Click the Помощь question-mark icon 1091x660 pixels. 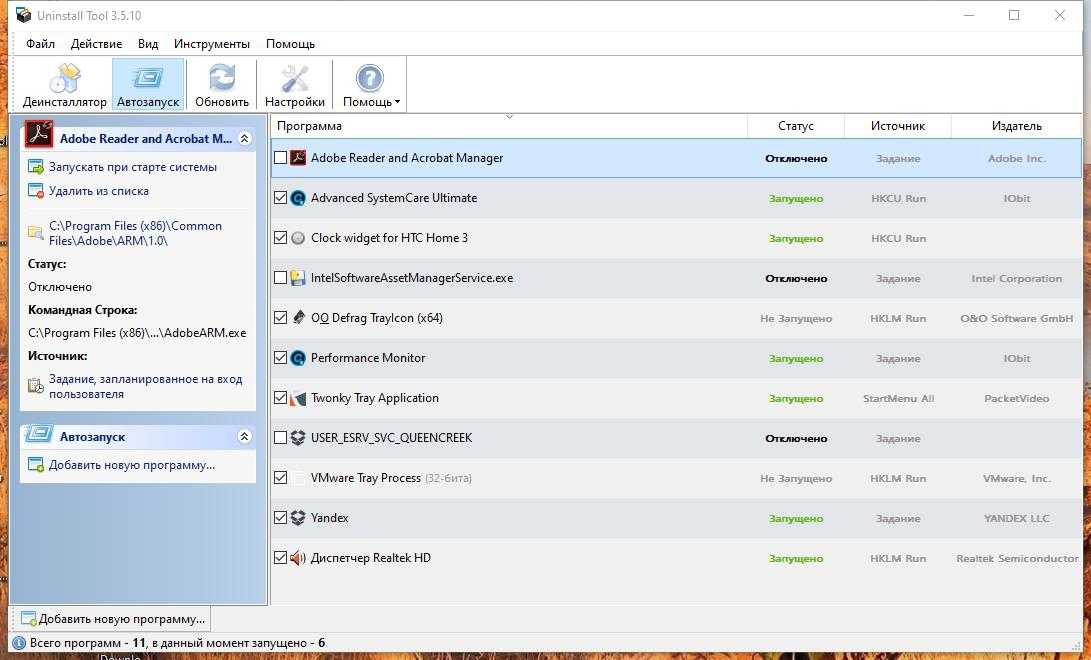[x=369, y=78]
